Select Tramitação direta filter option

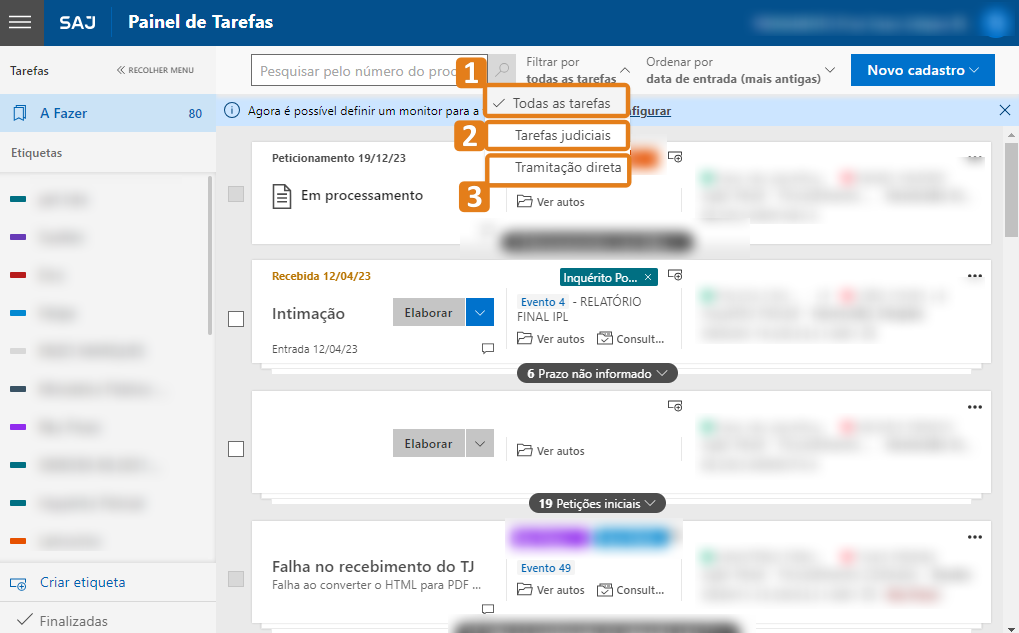click(567, 168)
